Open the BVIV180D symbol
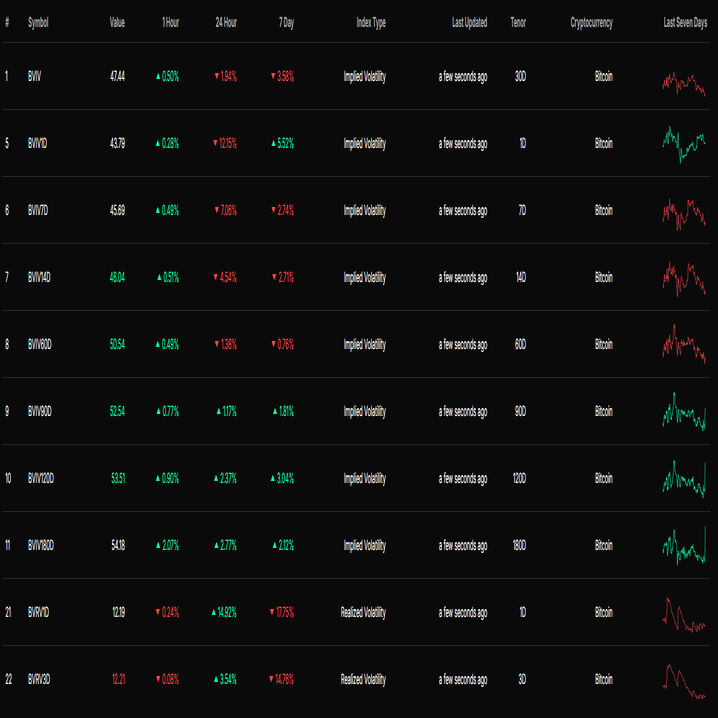 41,545
